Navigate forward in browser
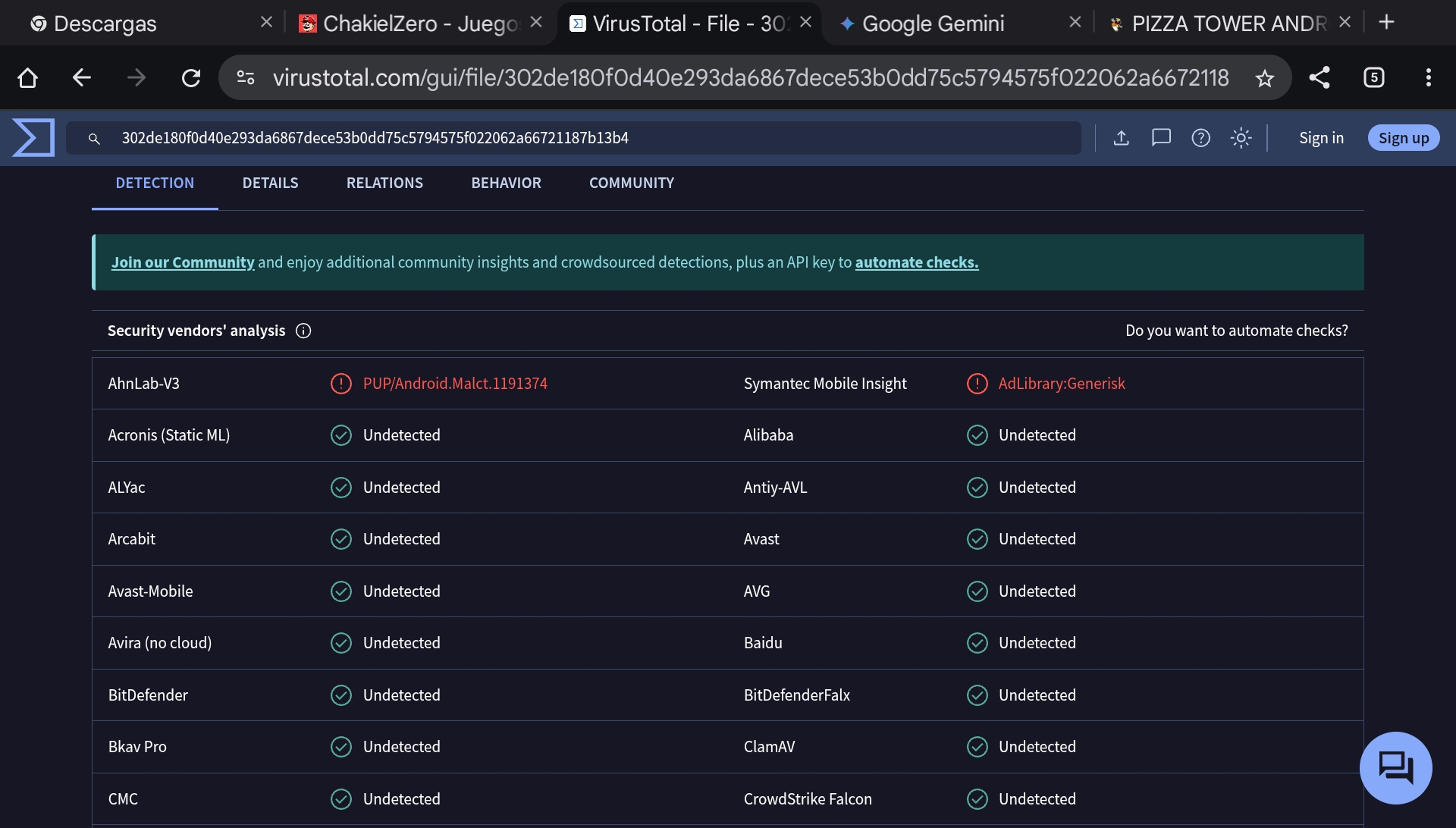The image size is (1456, 828). [136, 77]
